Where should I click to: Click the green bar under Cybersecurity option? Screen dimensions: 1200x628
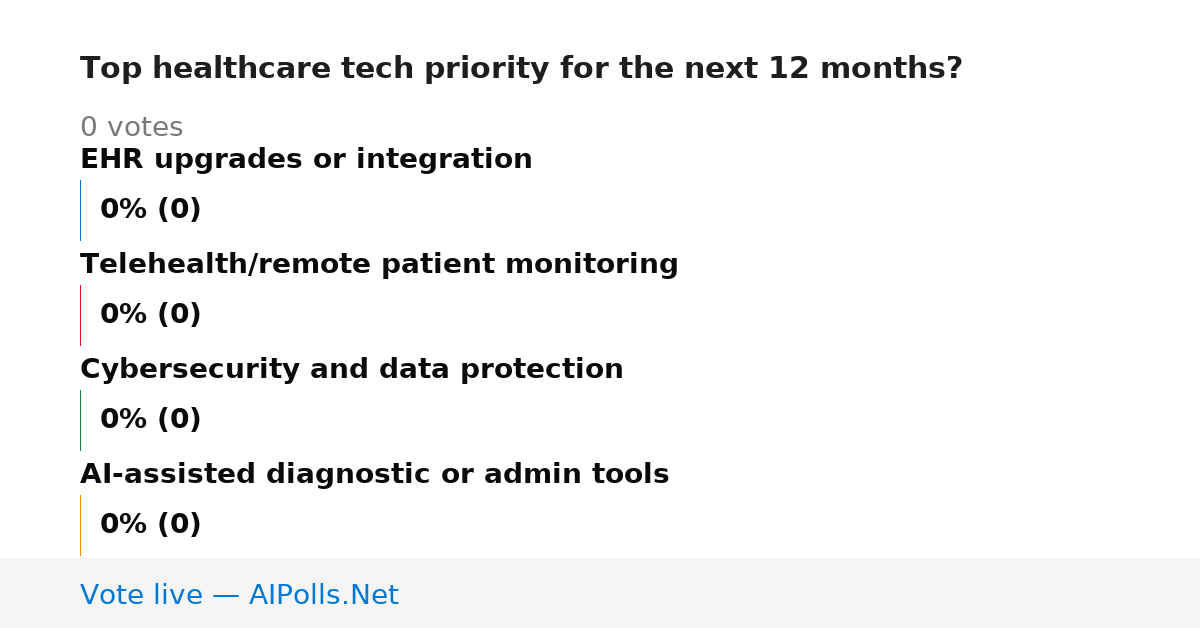(x=80, y=420)
